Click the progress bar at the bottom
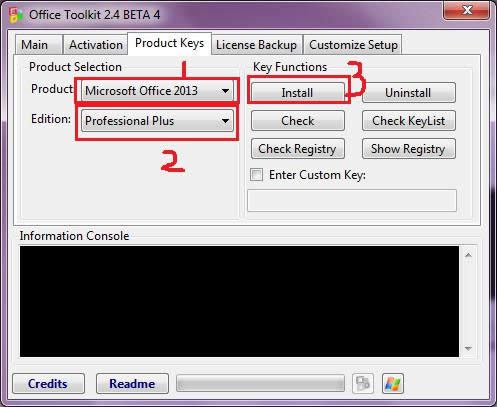 [x=260, y=383]
